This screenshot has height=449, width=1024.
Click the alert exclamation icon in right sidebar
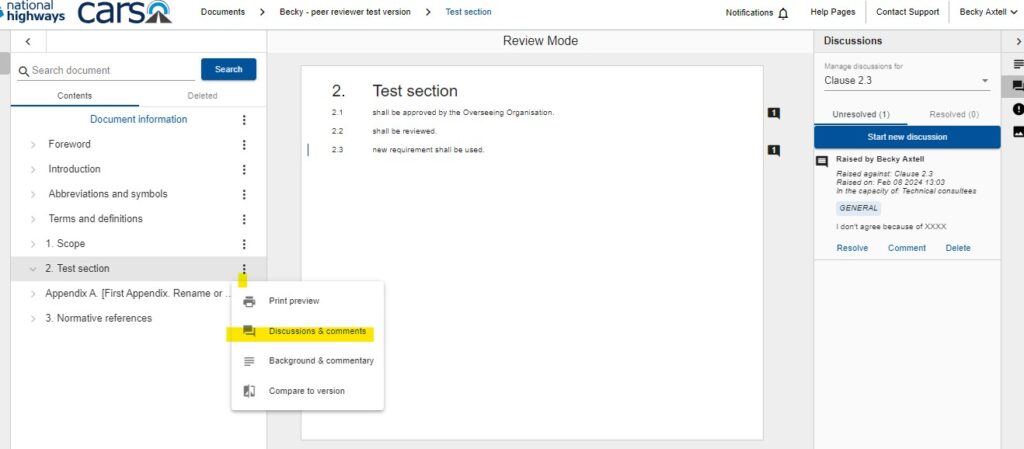coord(1018,109)
